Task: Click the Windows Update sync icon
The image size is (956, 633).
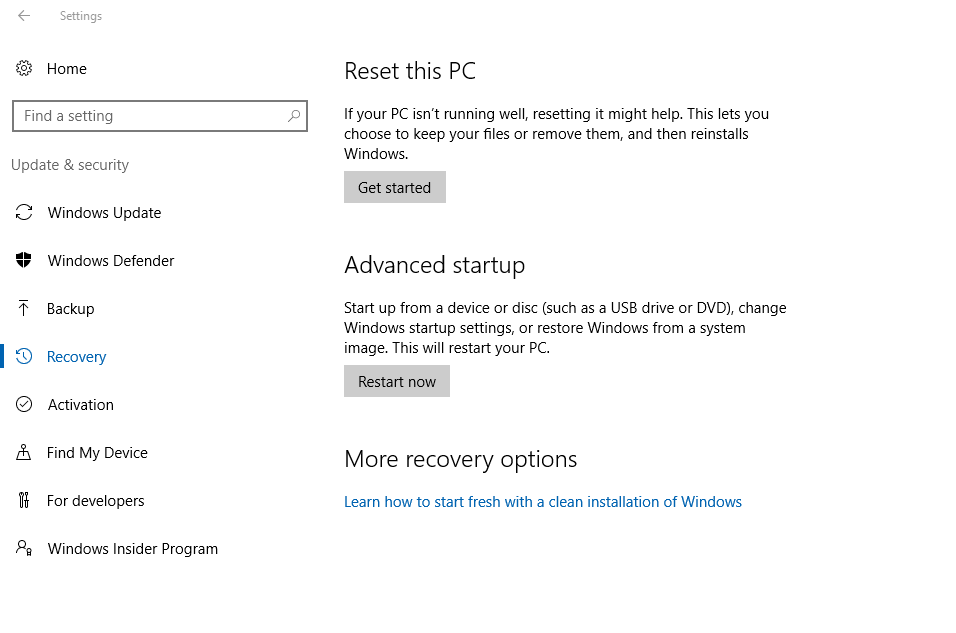Action: point(24,213)
